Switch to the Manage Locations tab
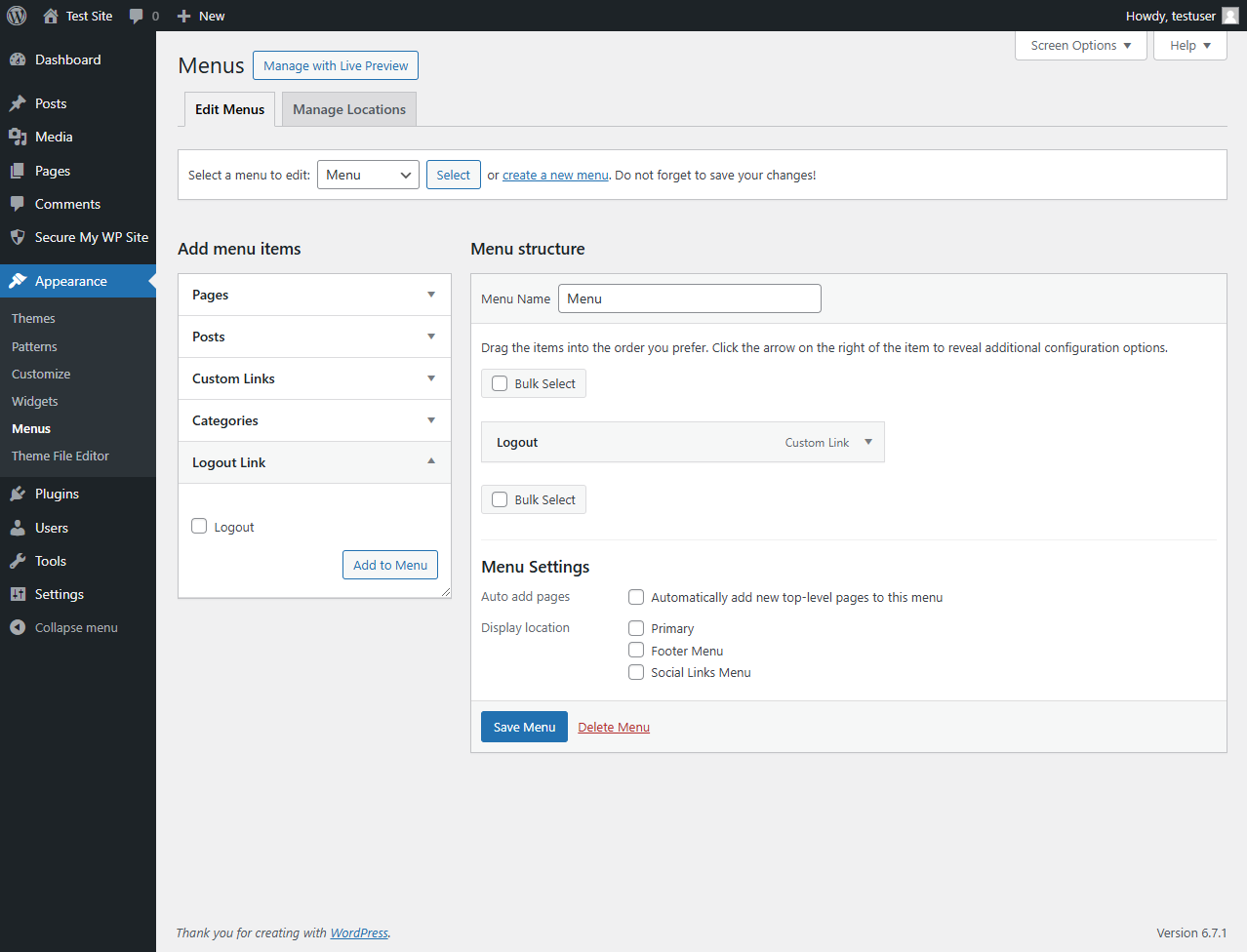 coord(348,108)
